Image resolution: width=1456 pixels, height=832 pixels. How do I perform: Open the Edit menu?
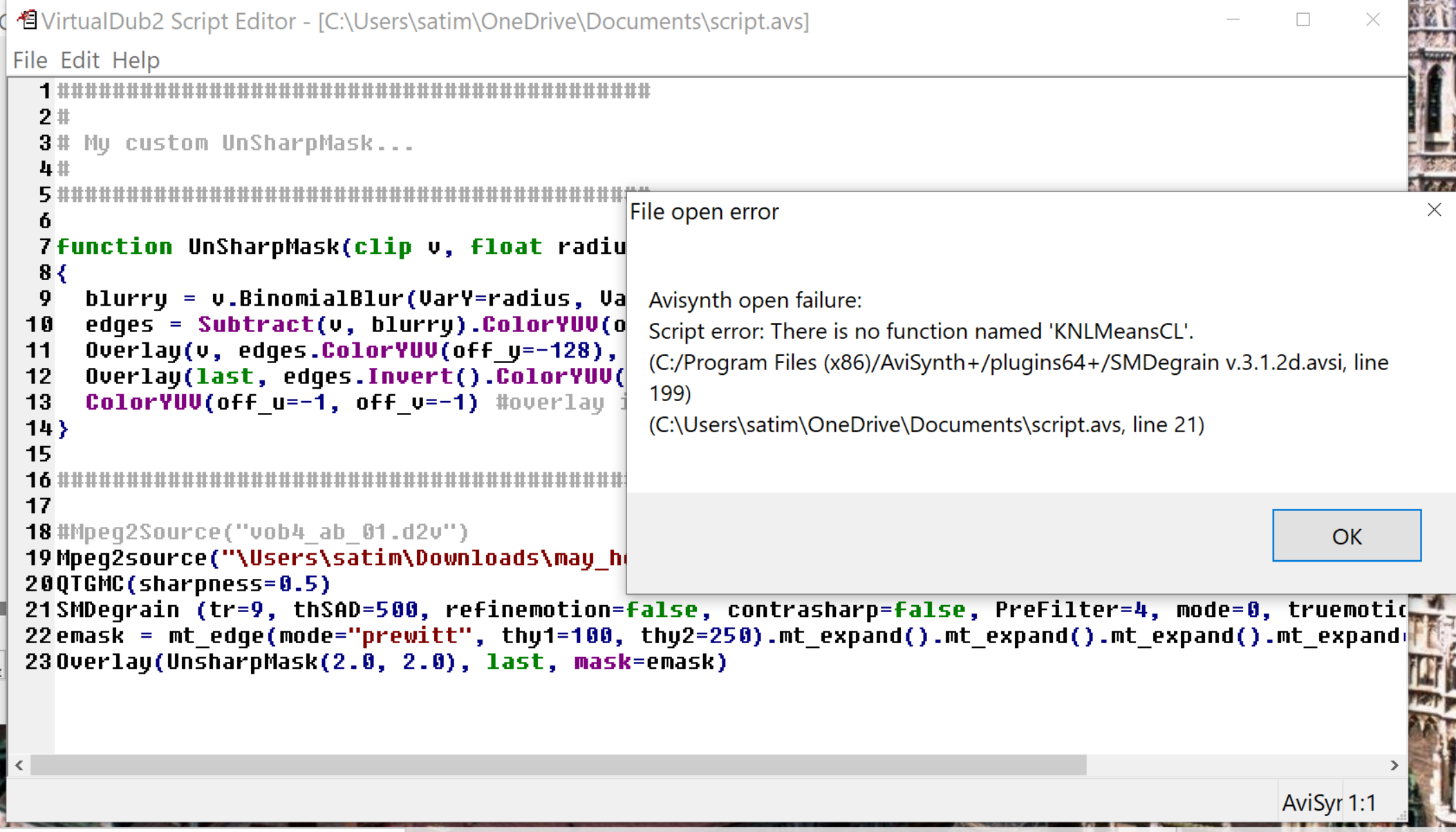pos(80,60)
